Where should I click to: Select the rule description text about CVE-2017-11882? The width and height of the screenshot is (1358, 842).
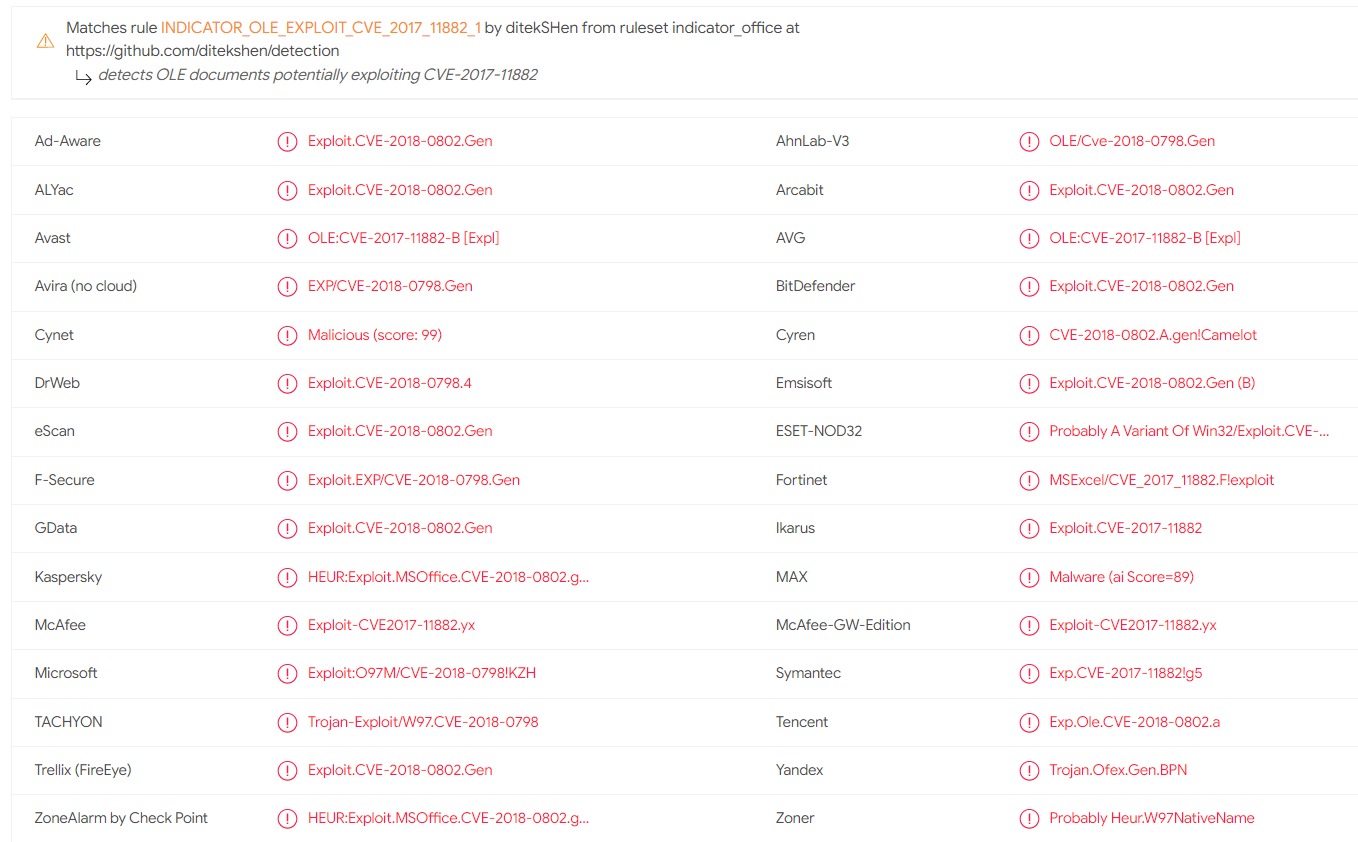[x=318, y=75]
